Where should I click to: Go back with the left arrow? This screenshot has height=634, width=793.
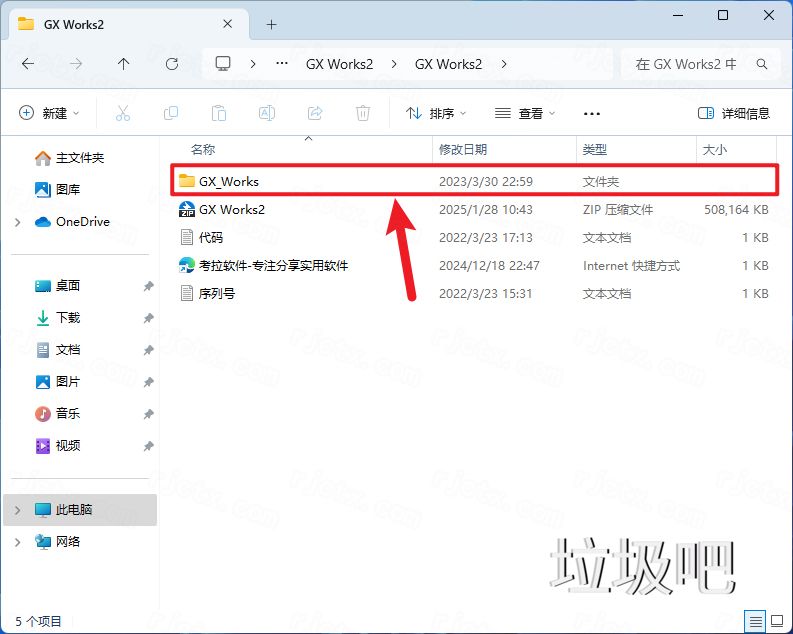28,64
